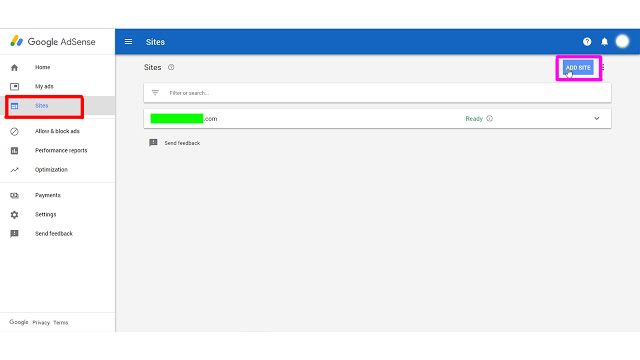Open Performance reports
Image resolution: width=640 pixels, height=360 pixels.
point(61,151)
